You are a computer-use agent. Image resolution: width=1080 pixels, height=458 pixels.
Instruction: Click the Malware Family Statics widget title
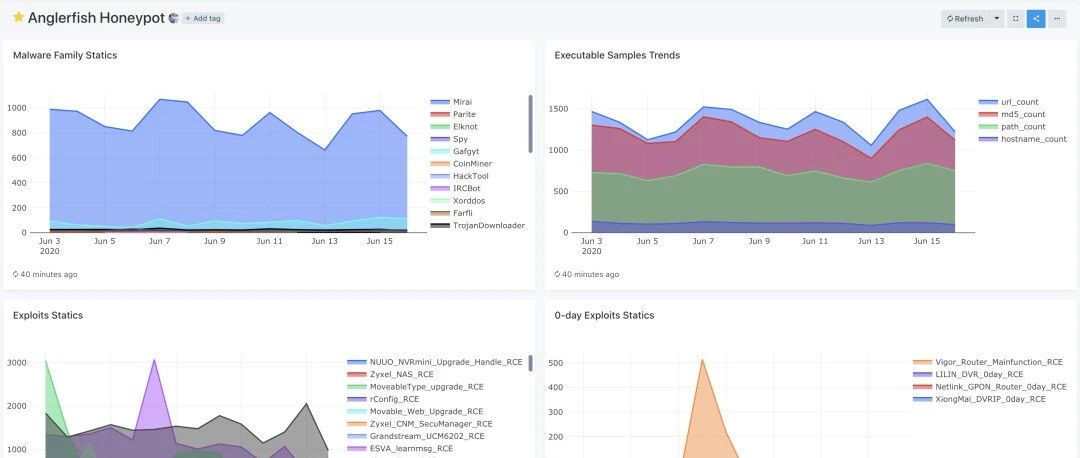coord(65,55)
